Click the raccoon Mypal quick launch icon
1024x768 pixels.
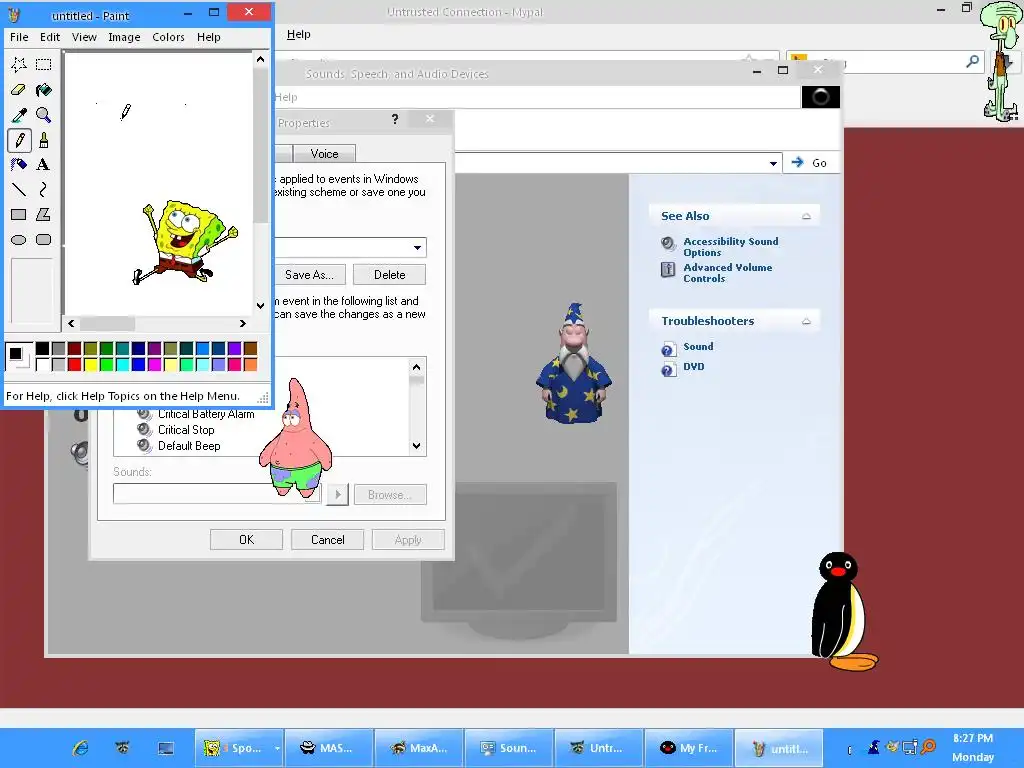pos(122,748)
